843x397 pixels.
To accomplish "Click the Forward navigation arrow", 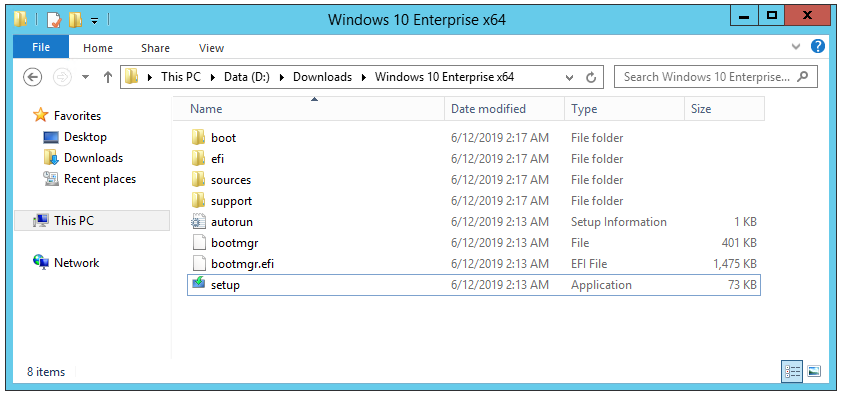I will point(63,77).
